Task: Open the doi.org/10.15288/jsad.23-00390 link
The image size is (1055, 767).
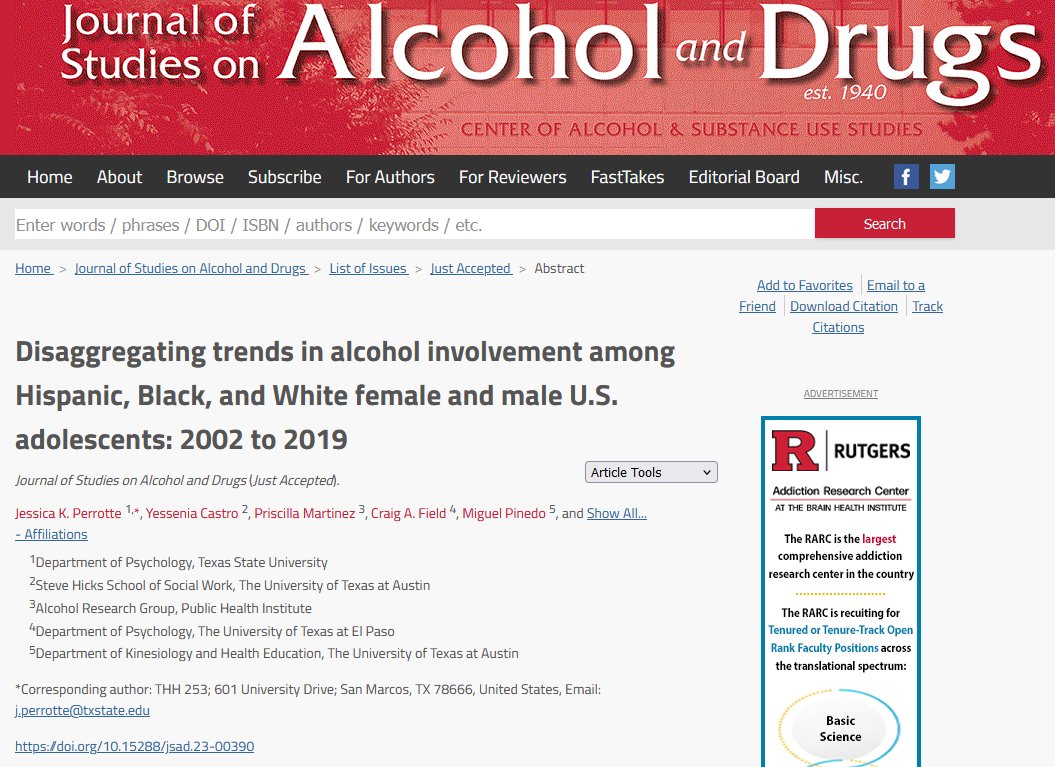Action: 135,746
